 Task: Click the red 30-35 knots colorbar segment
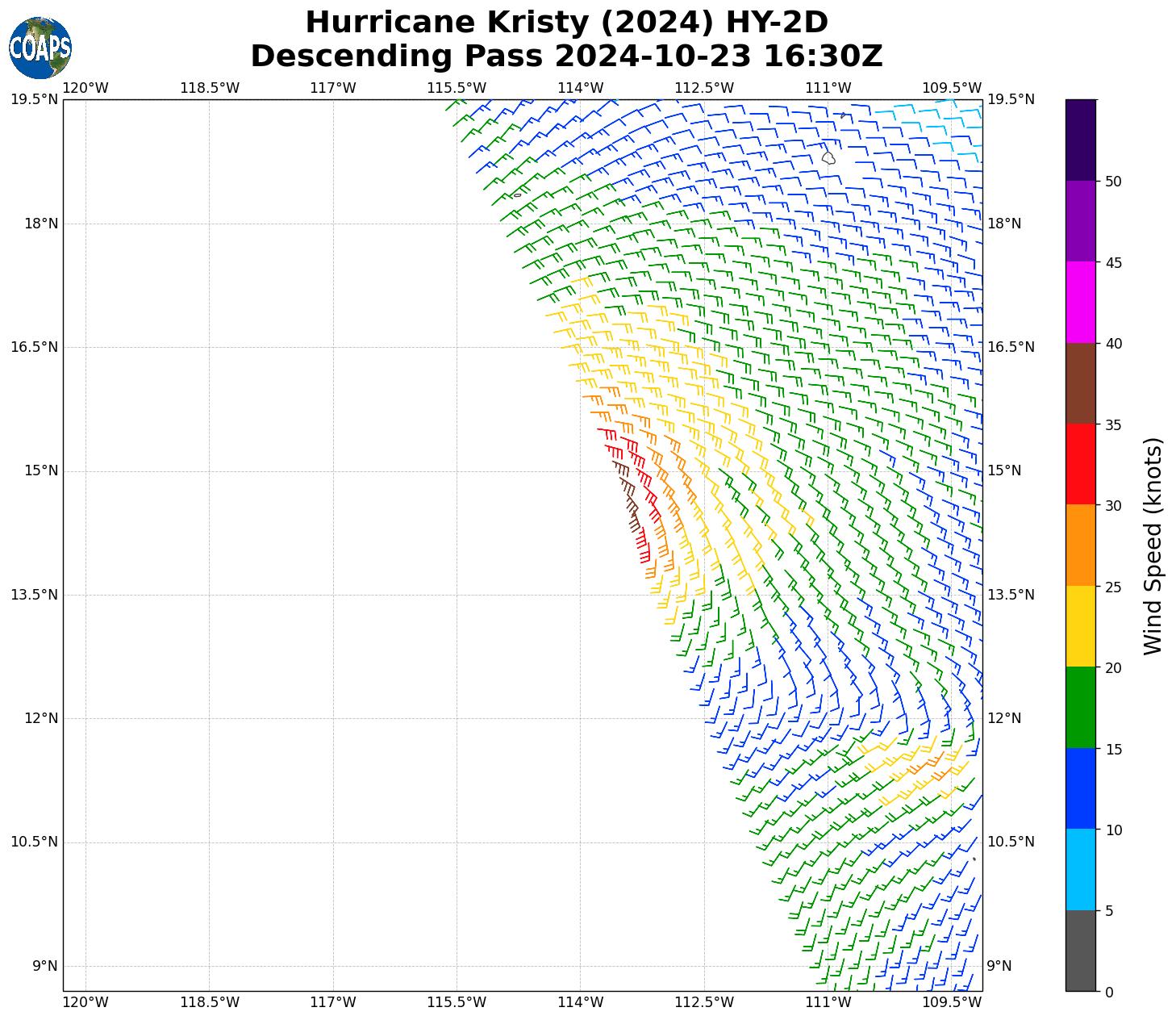pyautogui.click(x=1080, y=464)
